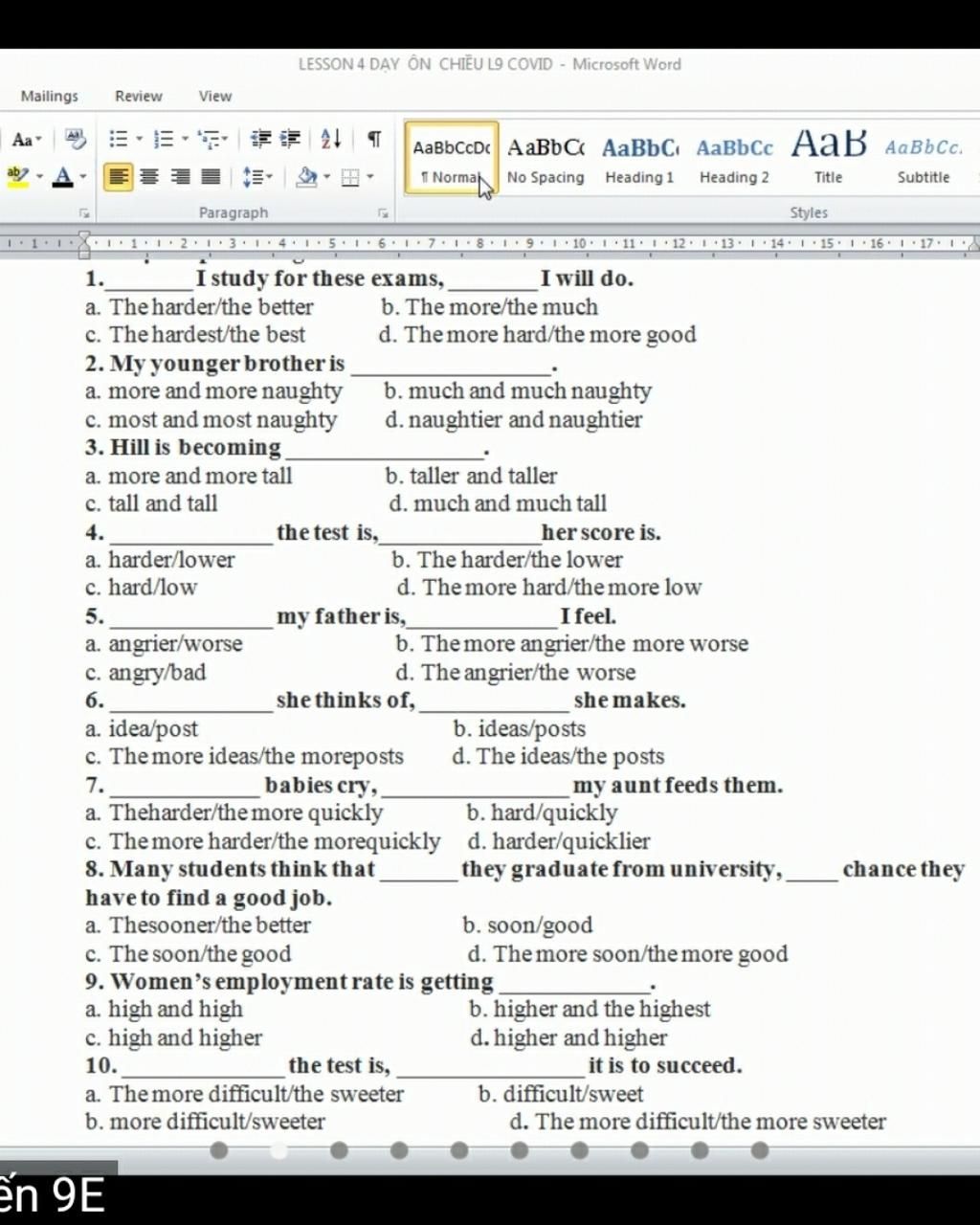Apply bullets with the Bullets icon
Screen dimensions: 980x1225
[118, 140]
